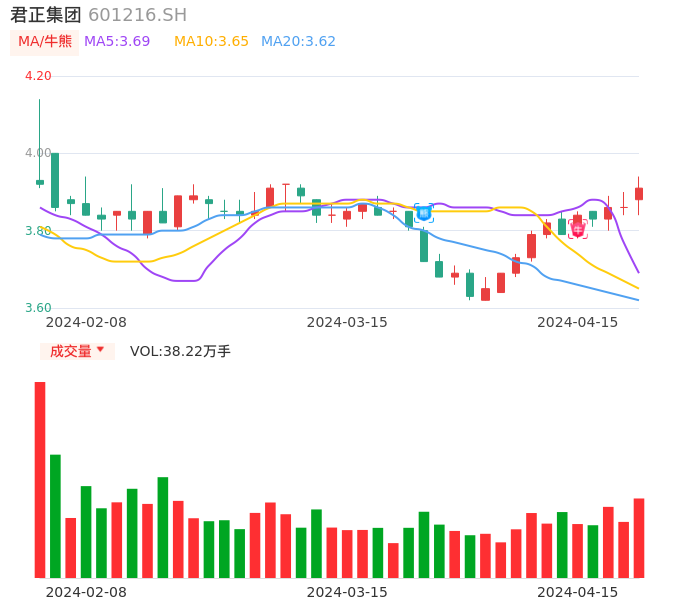
Task: Toggle the MA20 moving average legend
Action: coord(298,42)
